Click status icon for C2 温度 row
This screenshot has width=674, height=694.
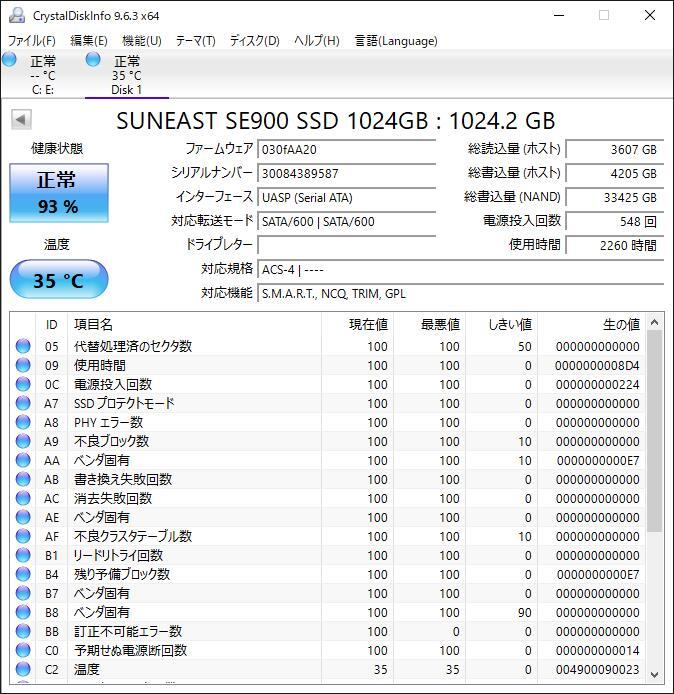click(23, 670)
